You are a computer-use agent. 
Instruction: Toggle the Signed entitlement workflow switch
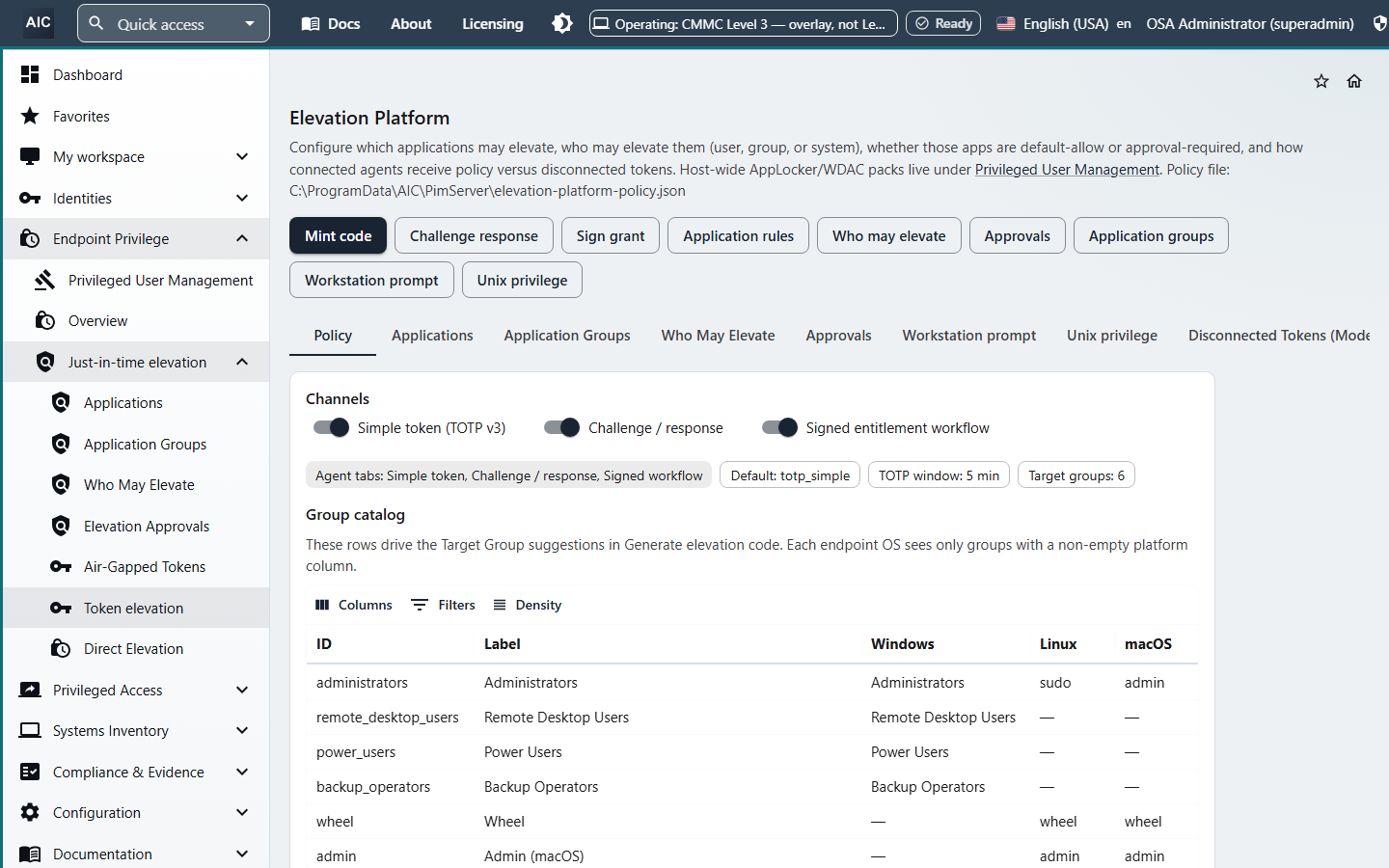tap(779, 427)
